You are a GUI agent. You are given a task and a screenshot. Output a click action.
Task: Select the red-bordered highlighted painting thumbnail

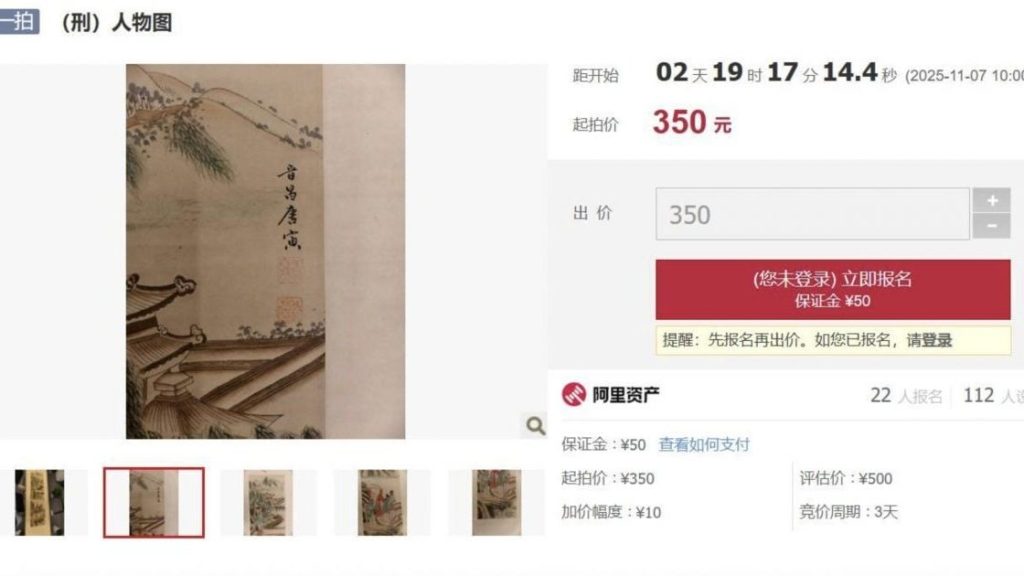tap(153, 502)
